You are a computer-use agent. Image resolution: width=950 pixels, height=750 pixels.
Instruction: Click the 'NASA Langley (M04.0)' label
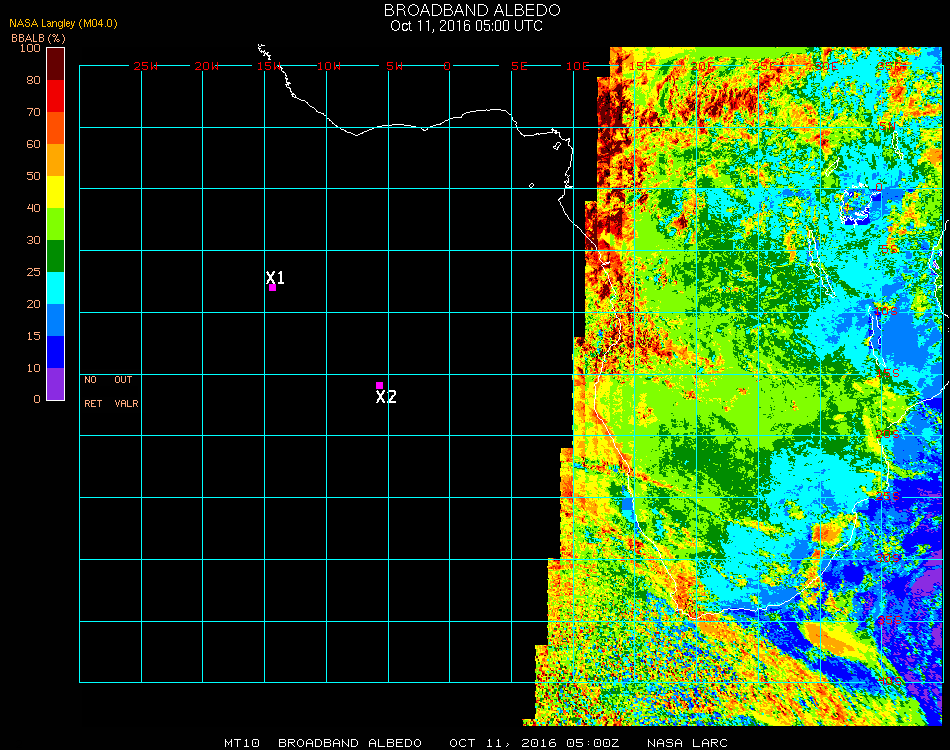(x=63, y=24)
